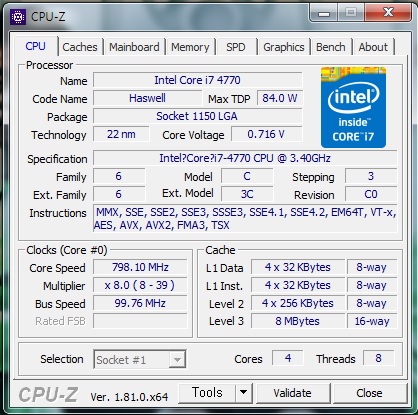The height and width of the screenshot is (415, 418).
Task: Show the About tab
Action: 373,47
